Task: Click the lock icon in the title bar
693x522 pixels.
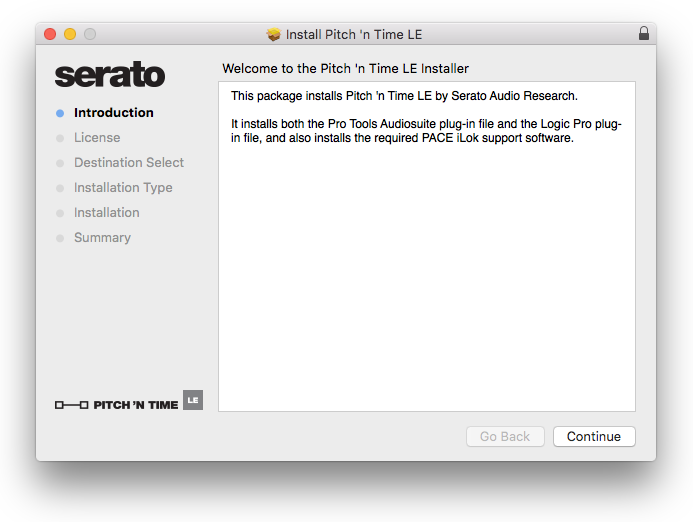Action: tap(644, 34)
